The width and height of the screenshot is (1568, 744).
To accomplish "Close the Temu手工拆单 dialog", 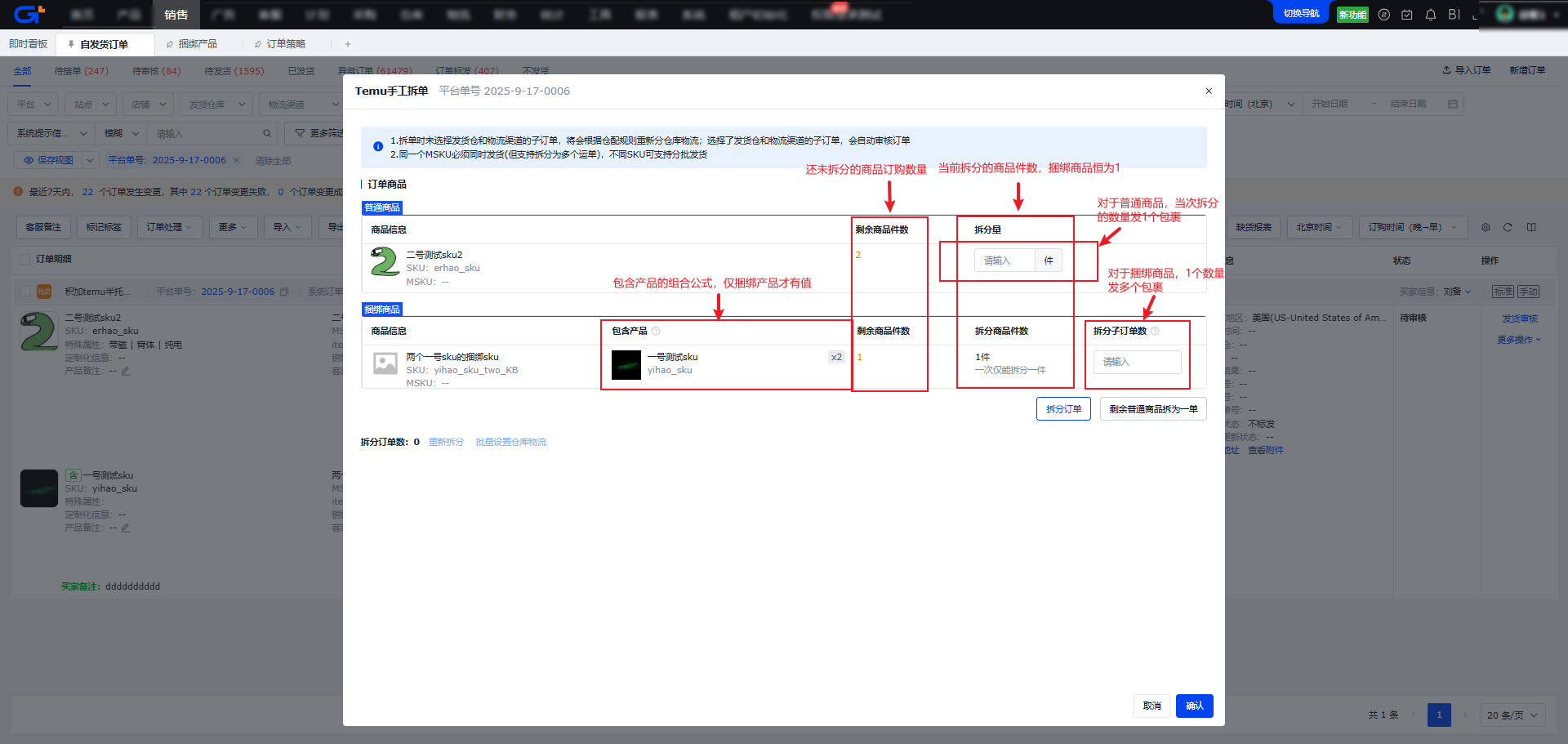I will [1209, 91].
